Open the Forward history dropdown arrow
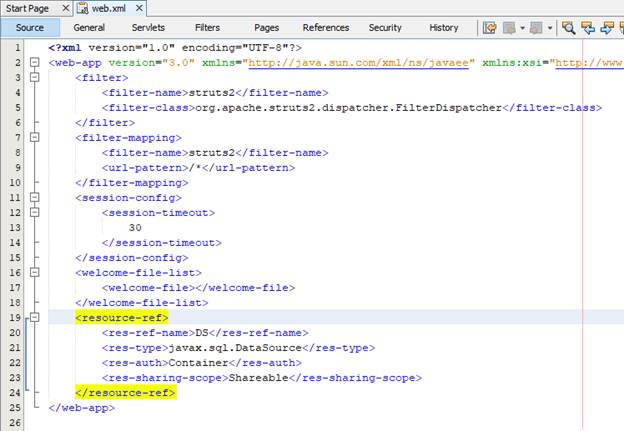Screen dimensions: 624x431 [550, 28]
